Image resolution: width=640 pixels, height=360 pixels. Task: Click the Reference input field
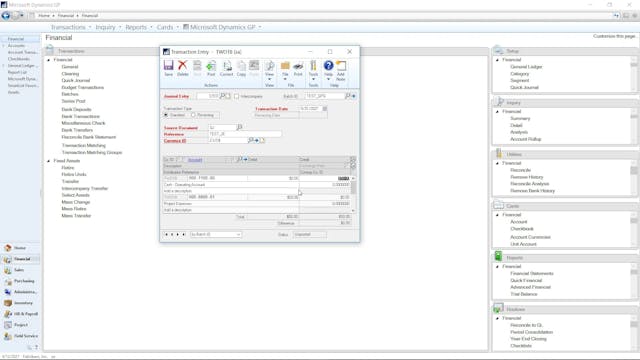point(245,134)
